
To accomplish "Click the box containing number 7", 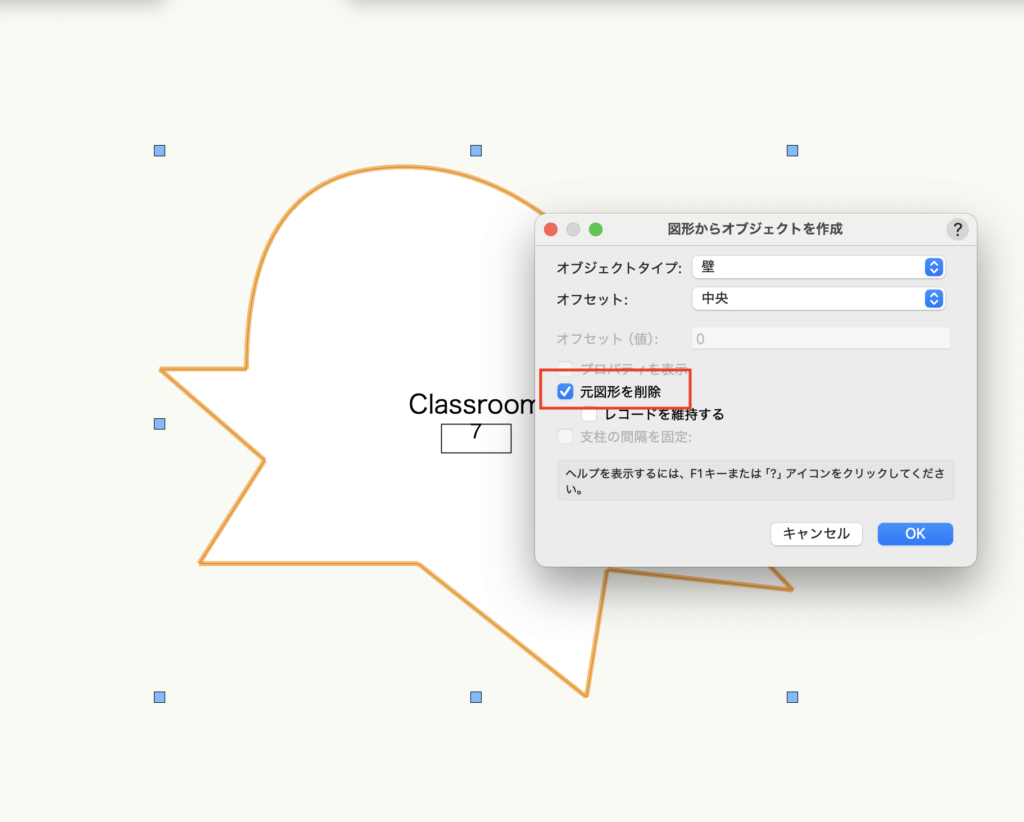I will click(476, 438).
